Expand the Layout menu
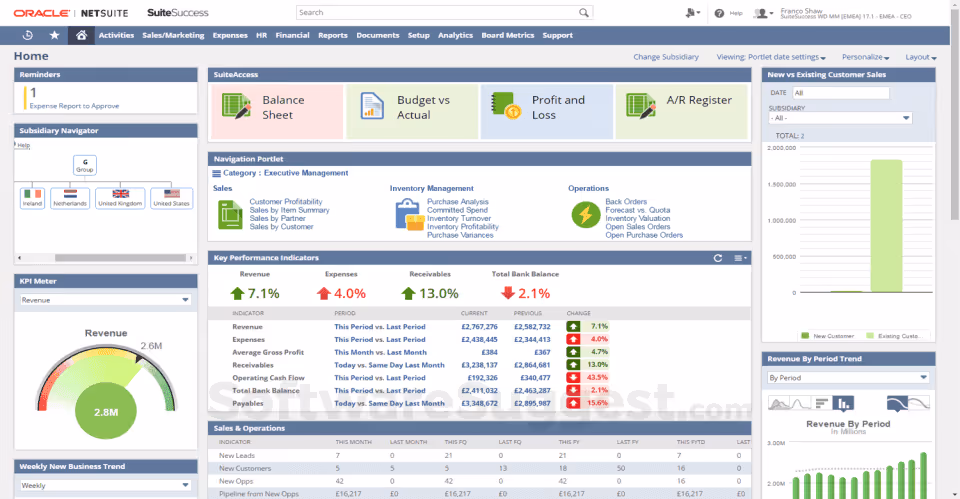Viewport: 960px width, 499px height. (x=921, y=57)
